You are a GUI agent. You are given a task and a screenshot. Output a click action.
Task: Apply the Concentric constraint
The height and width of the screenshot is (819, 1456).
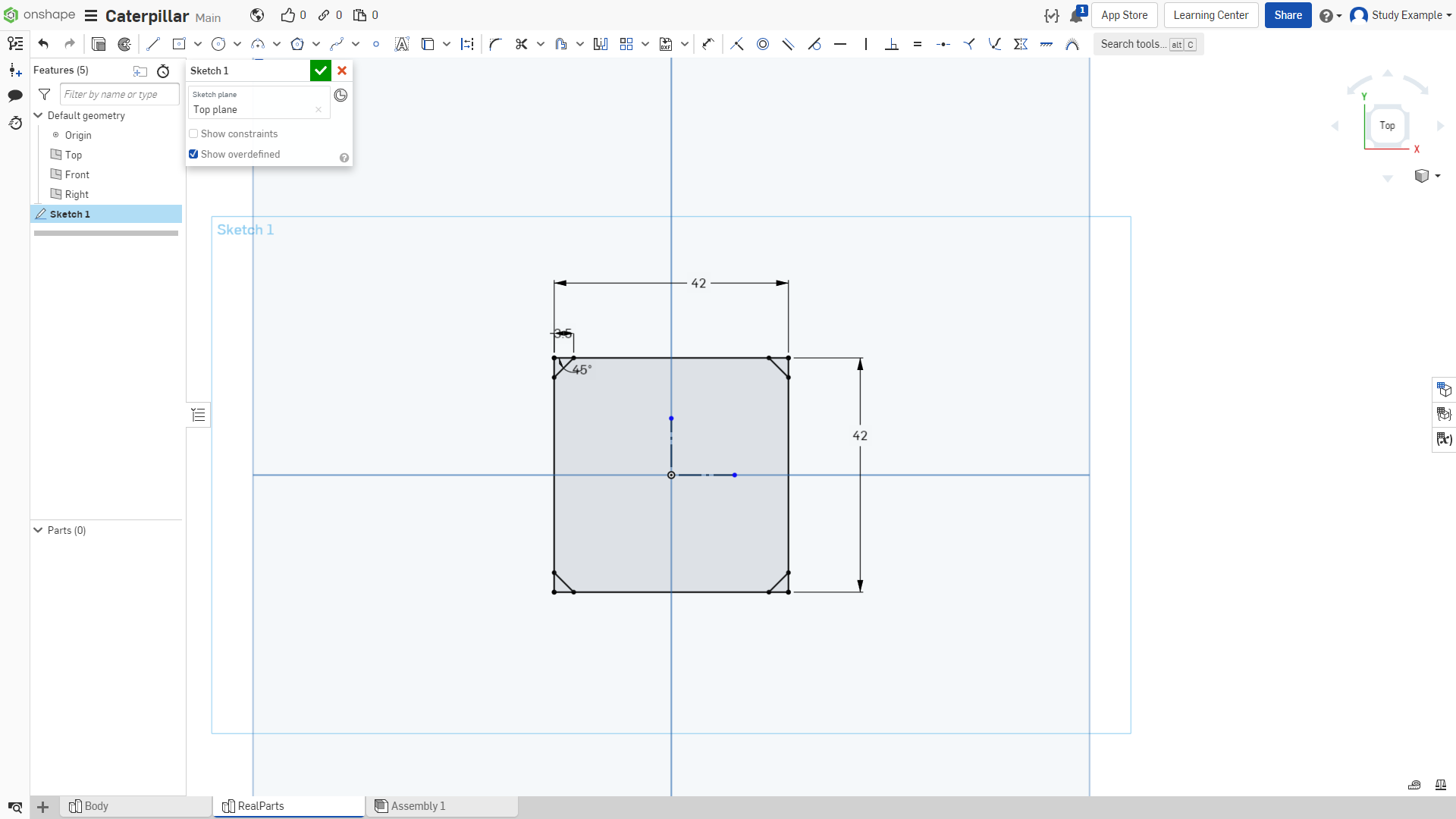point(763,44)
